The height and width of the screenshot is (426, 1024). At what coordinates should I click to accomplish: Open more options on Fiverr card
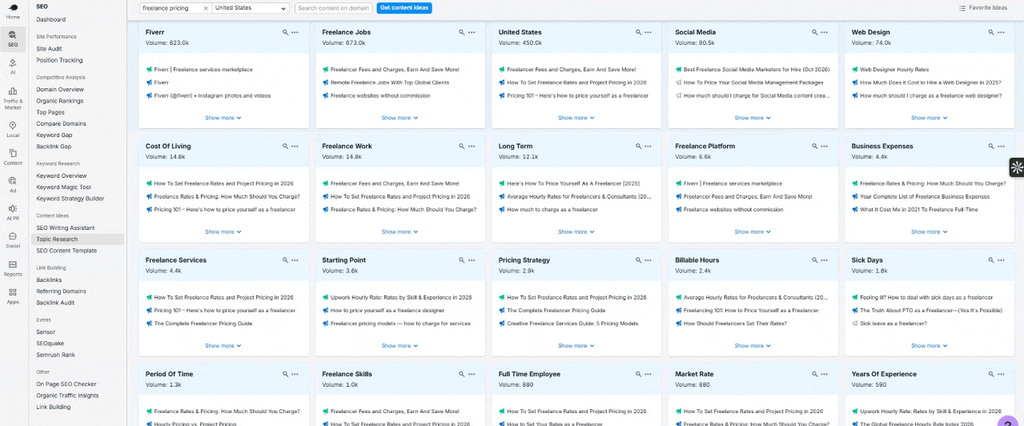tap(295, 32)
